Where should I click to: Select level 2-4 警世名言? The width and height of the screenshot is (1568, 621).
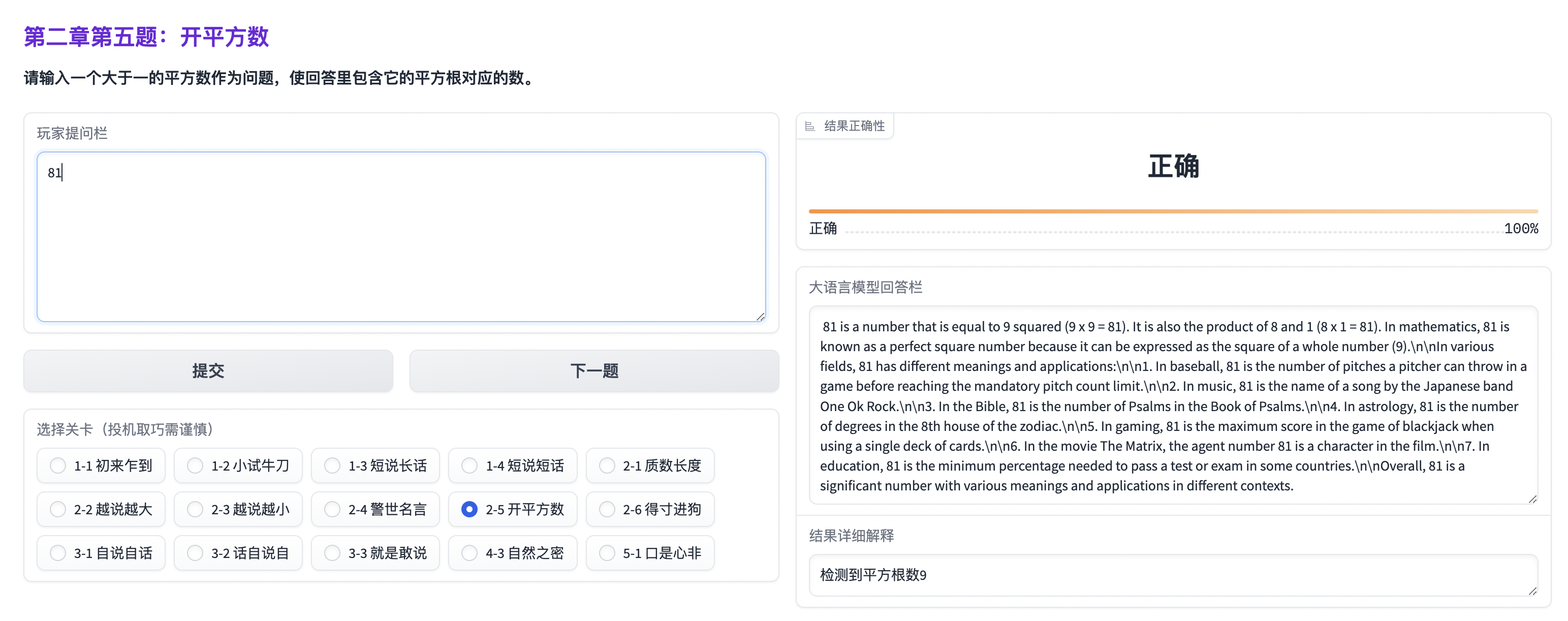[x=332, y=509]
